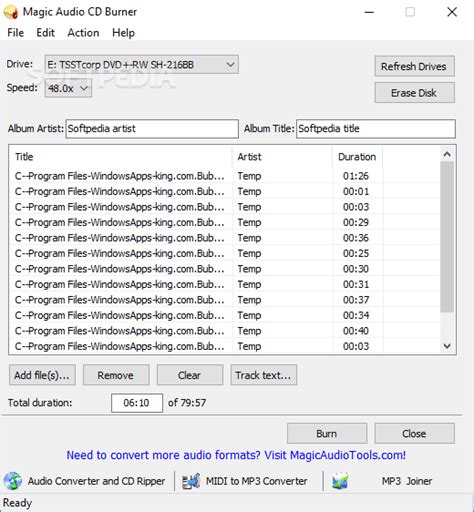The height and width of the screenshot is (512, 474).
Task: Select the track with duration 00:31
Action: [x=224, y=284]
